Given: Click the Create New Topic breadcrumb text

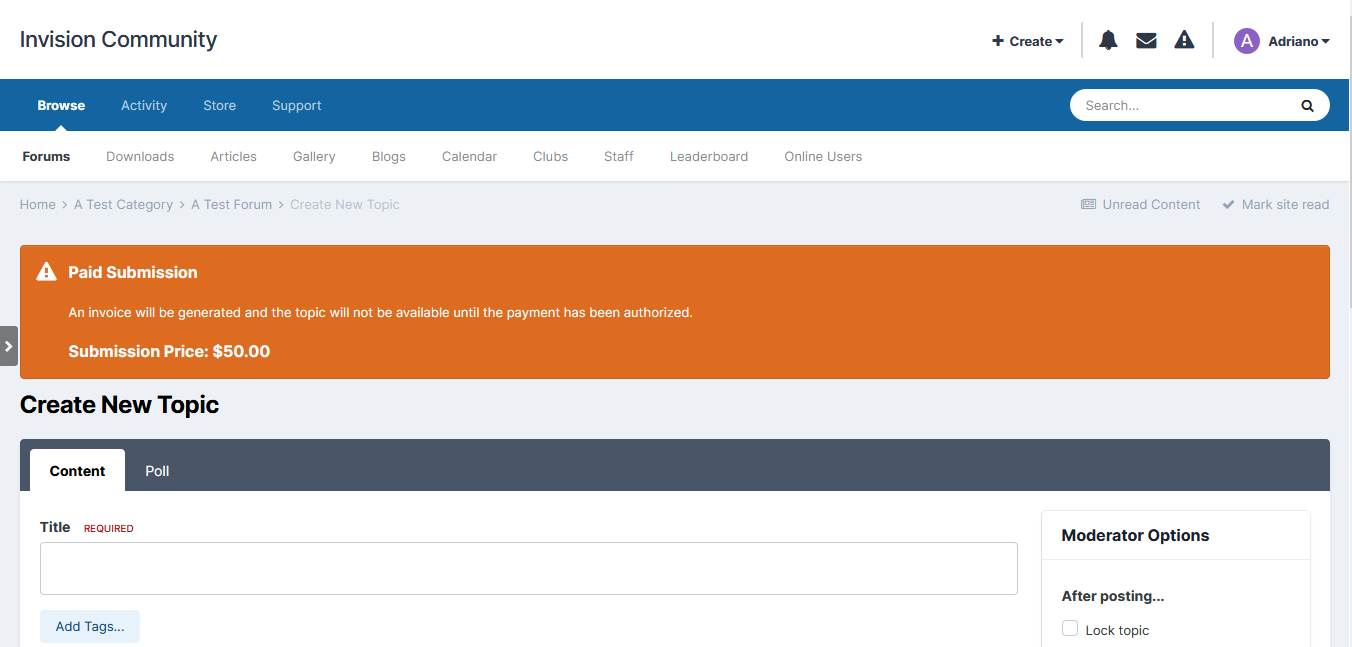Looking at the screenshot, I should (345, 204).
